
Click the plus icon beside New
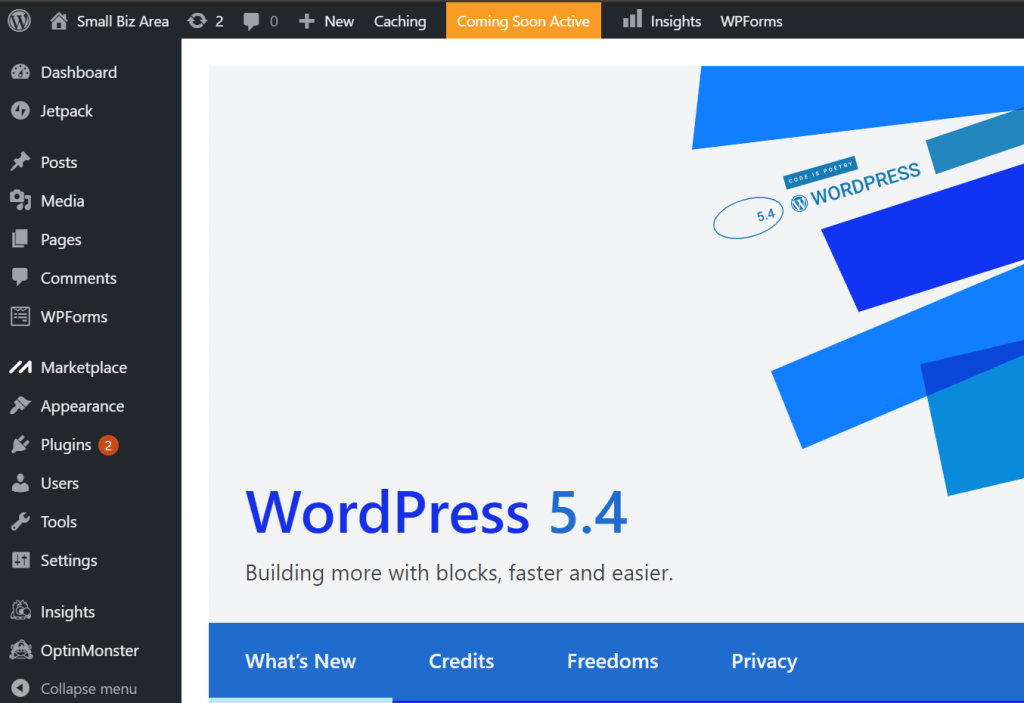(306, 22)
